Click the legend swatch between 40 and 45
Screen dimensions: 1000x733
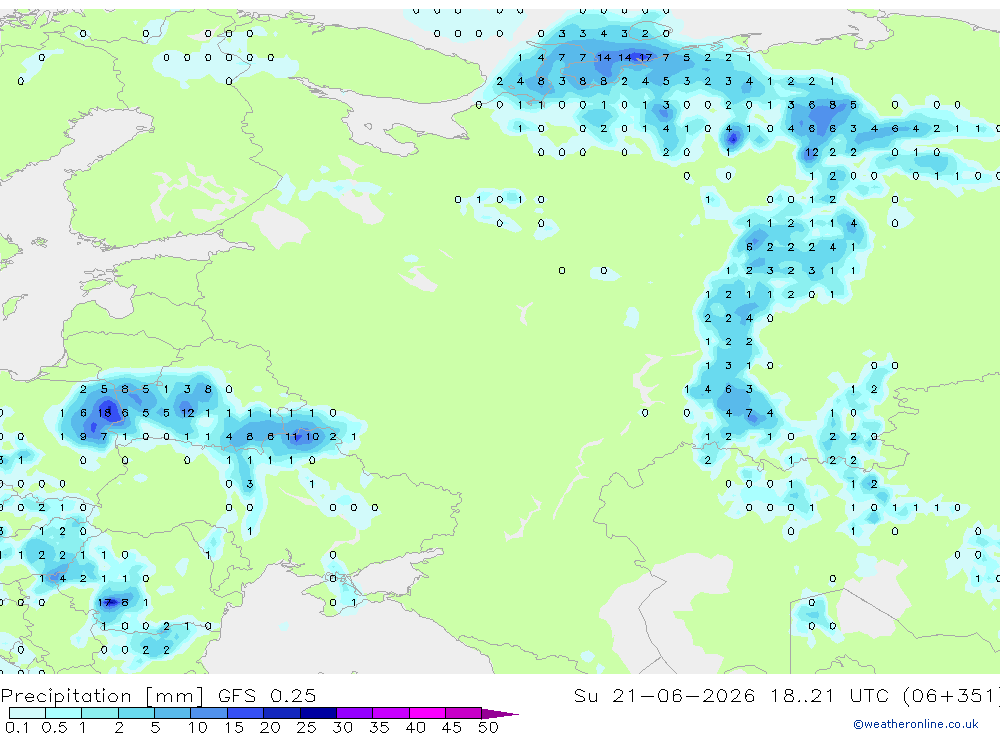click(427, 713)
